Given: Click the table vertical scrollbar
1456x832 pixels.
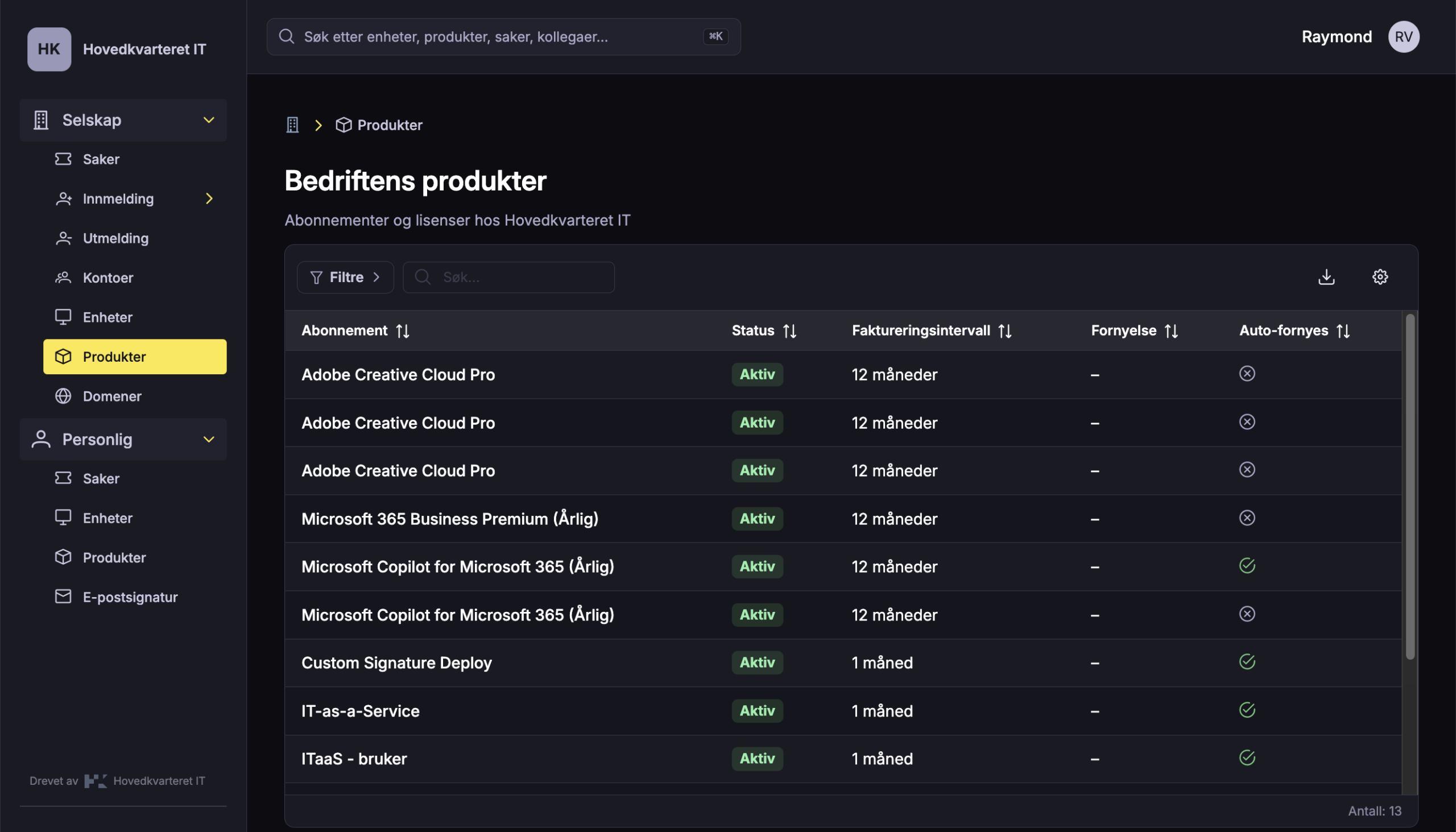Looking at the screenshot, I should (1410, 486).
